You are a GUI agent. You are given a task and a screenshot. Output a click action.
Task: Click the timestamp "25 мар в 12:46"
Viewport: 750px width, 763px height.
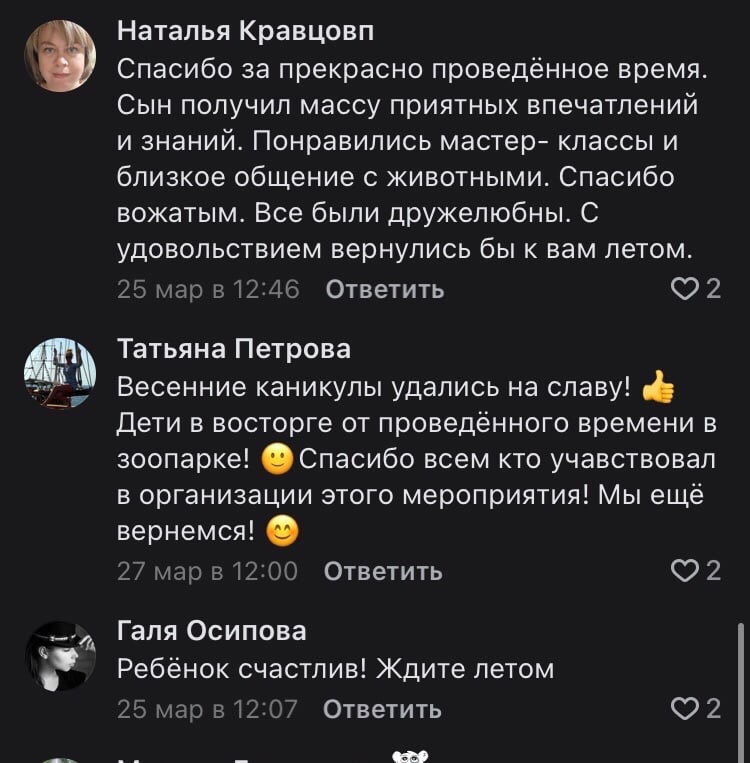pos(208,290)
